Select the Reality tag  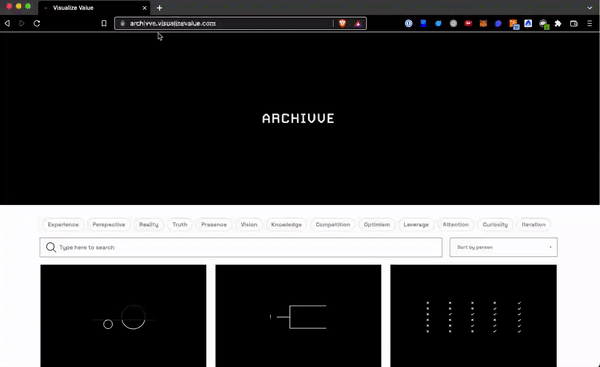click(x=148, y=225)
